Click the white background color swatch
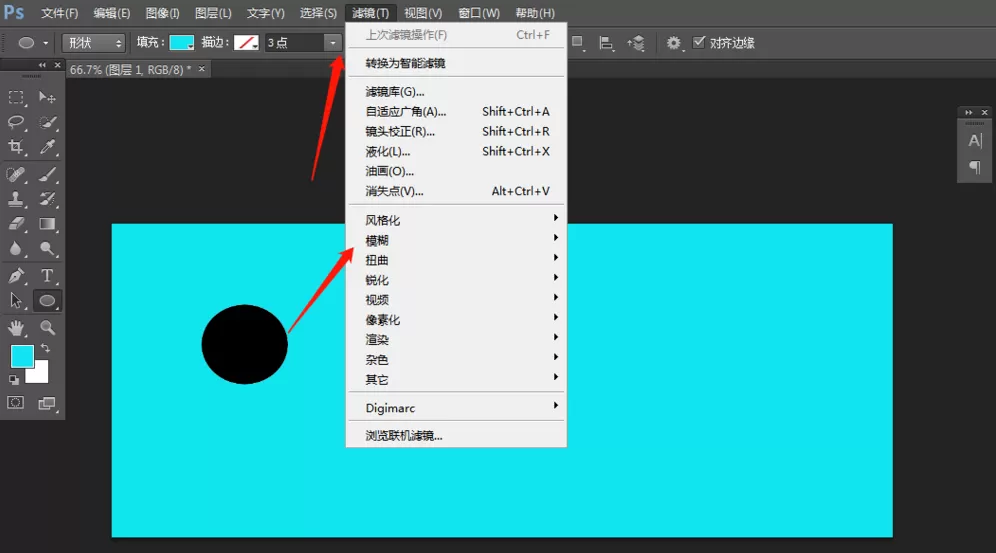This screenshot has width=996, height=553. (40, 374)
